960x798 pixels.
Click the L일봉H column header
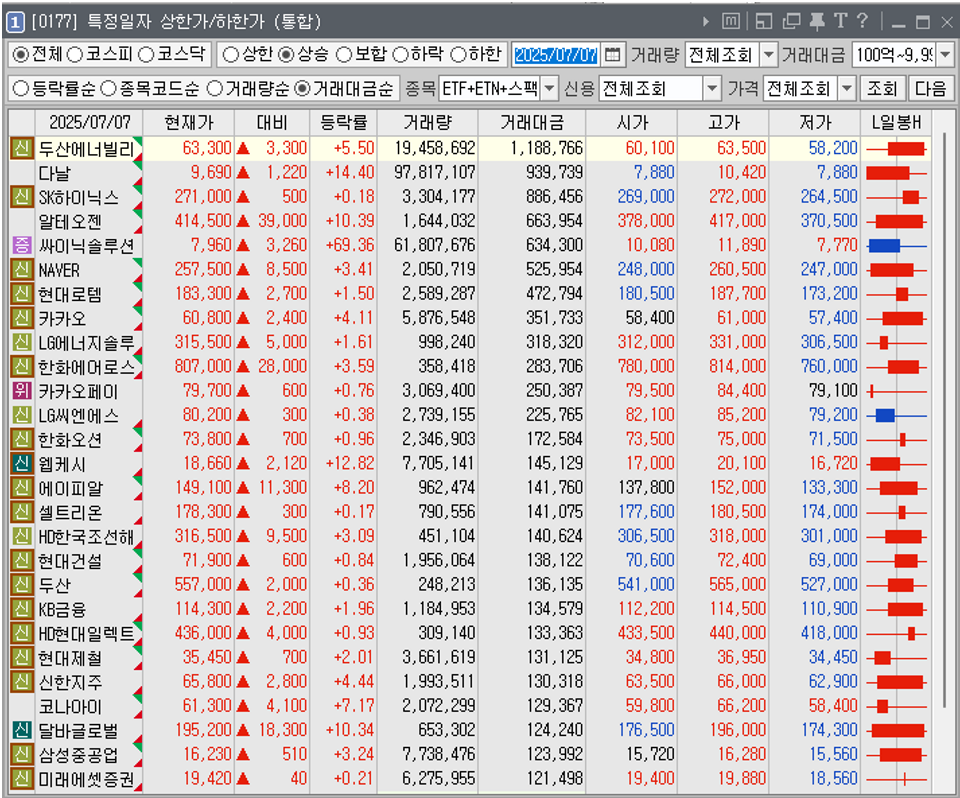pyautogui.click(x=896, y=122)
